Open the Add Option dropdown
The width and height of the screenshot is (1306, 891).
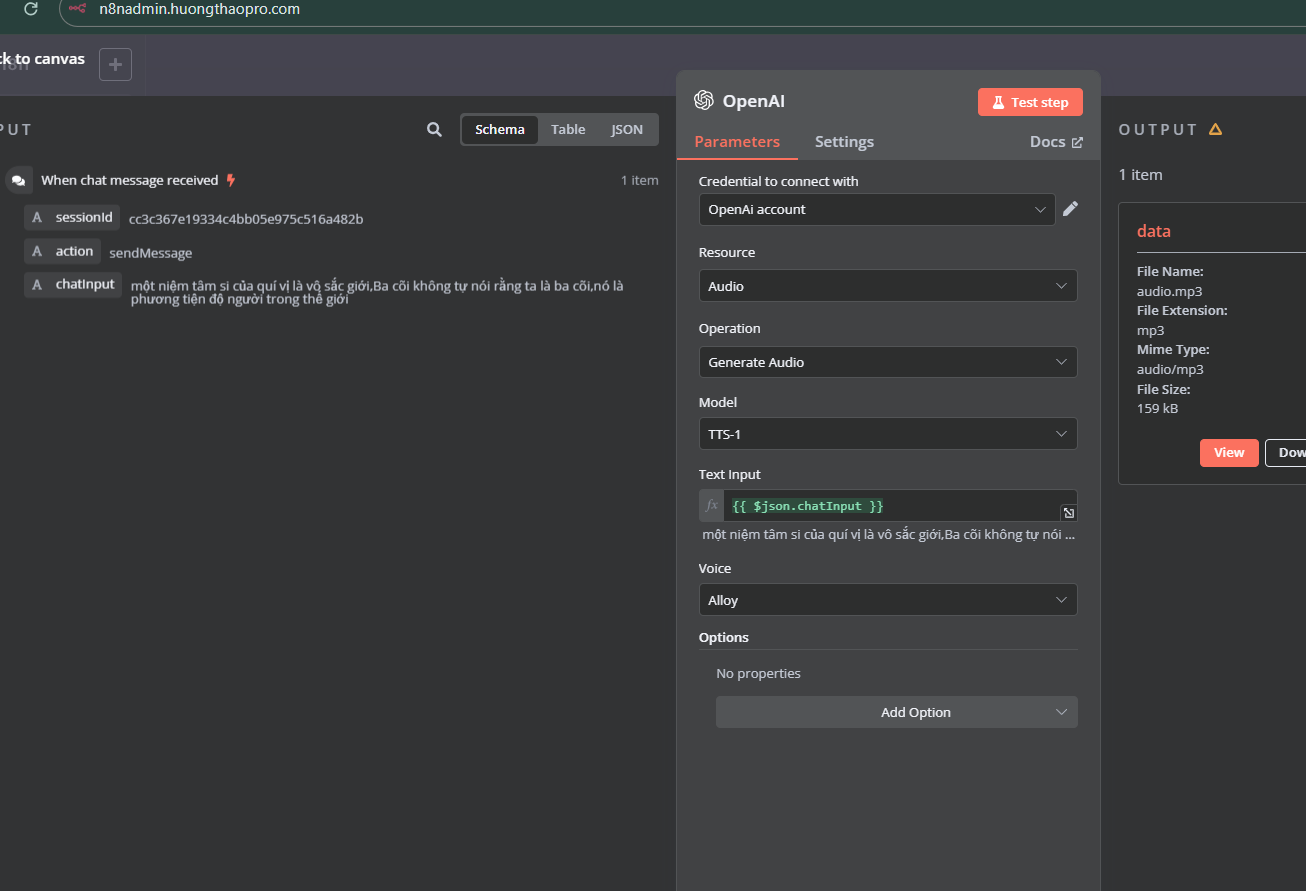click(897, 712)
